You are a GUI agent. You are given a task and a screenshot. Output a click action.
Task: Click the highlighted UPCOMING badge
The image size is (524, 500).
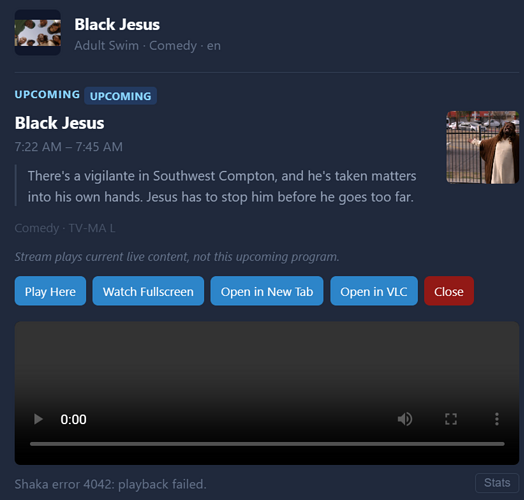click(x=121, y=96)
